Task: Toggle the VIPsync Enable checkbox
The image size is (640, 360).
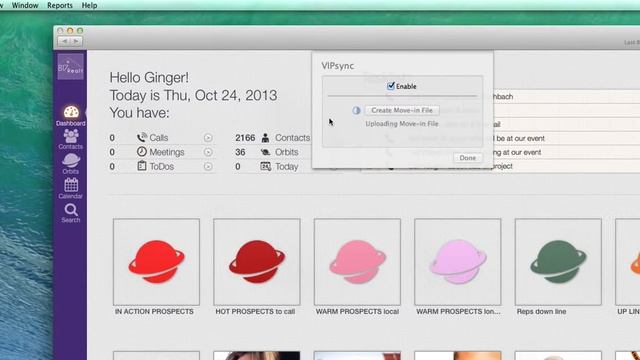Action: click(391, 86)
